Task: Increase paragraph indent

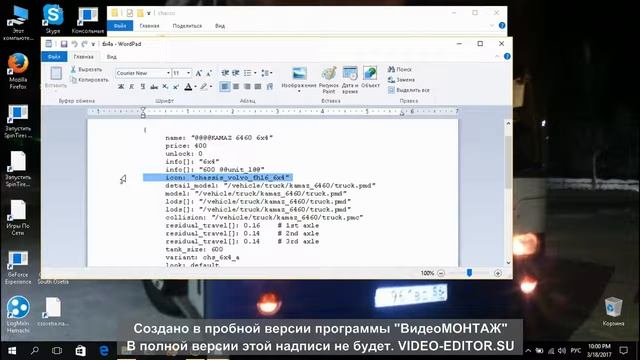Action: click(236, 73)
